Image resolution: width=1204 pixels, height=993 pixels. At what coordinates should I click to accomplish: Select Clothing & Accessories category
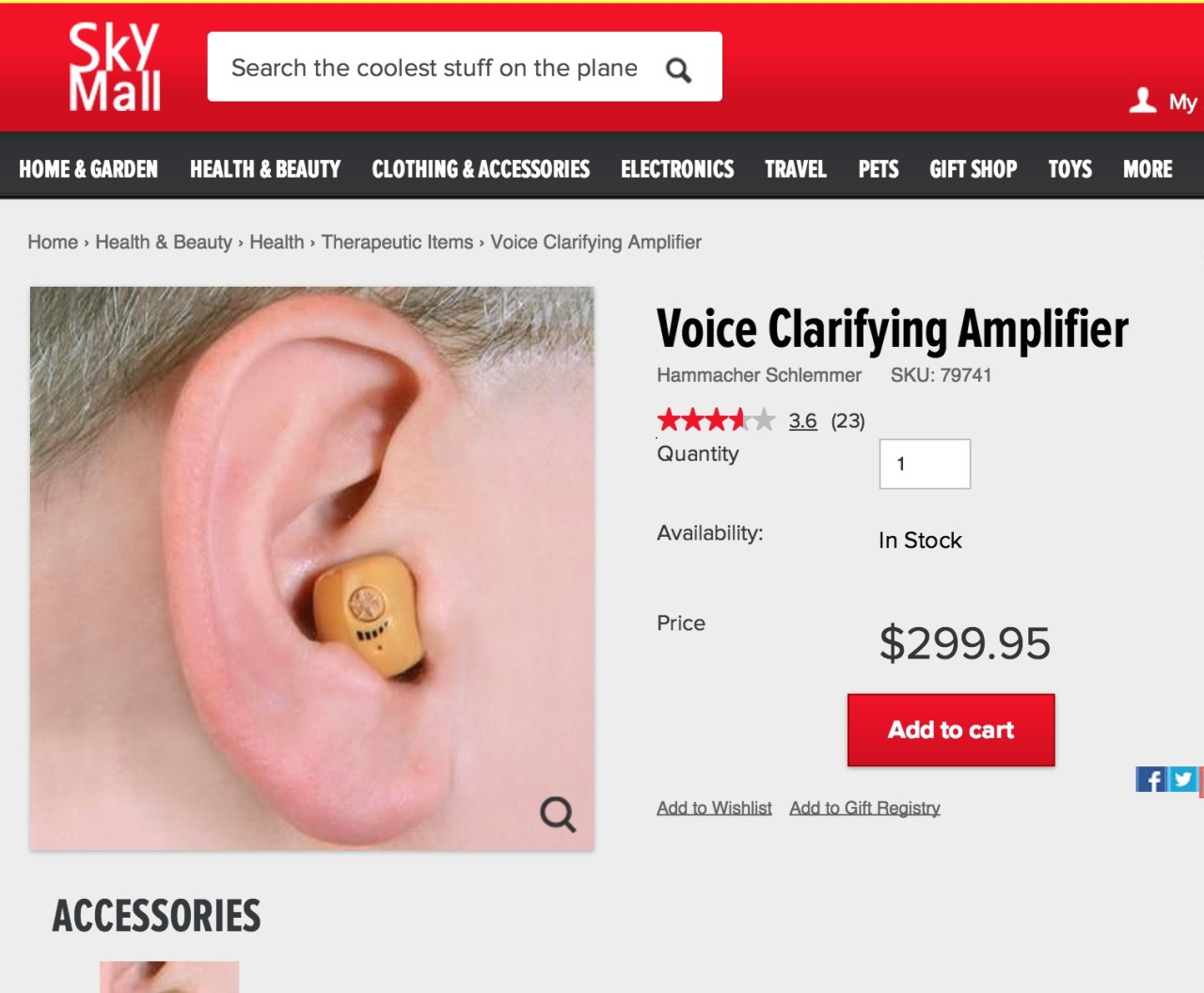481,169
